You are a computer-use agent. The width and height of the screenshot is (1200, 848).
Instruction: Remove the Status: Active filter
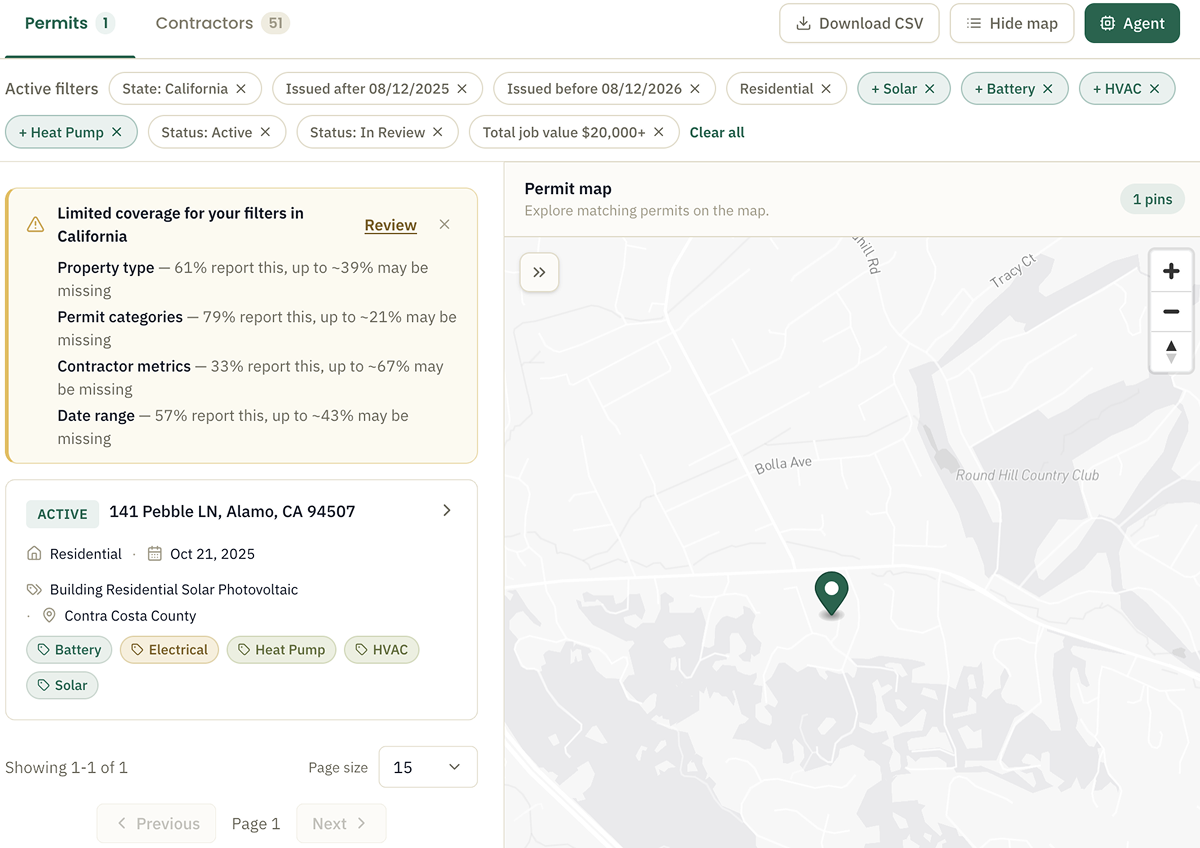click(x=265, y=132)
